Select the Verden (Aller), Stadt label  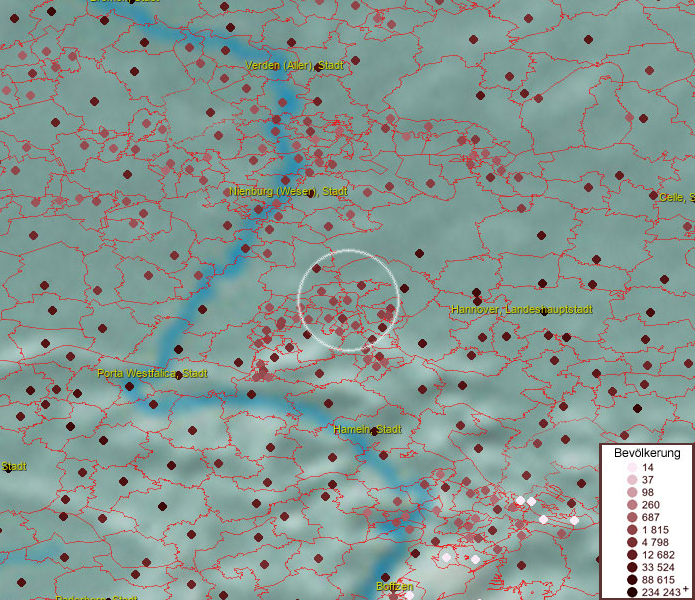(294, 66)
